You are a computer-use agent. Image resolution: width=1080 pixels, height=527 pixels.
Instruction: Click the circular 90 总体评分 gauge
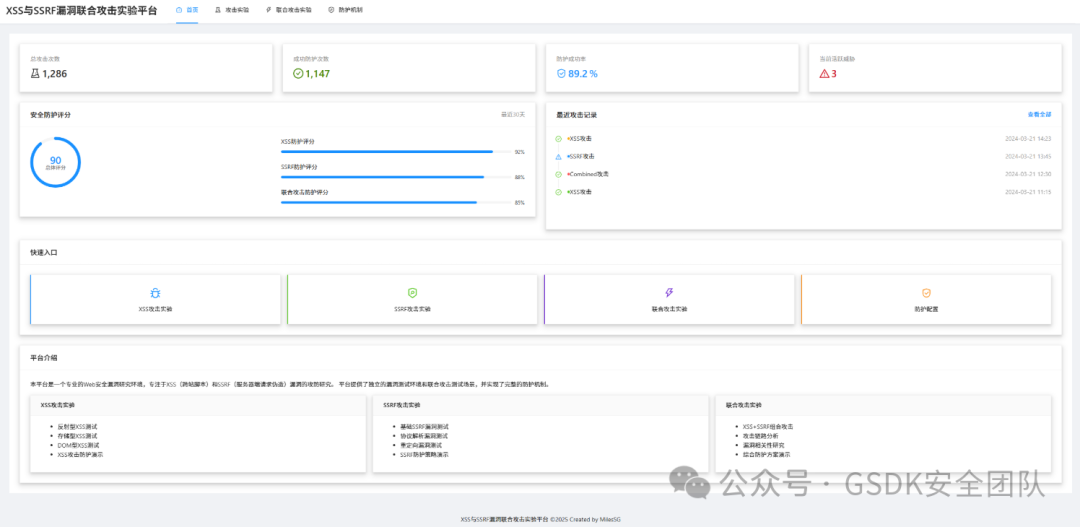(x=56, y=162)
